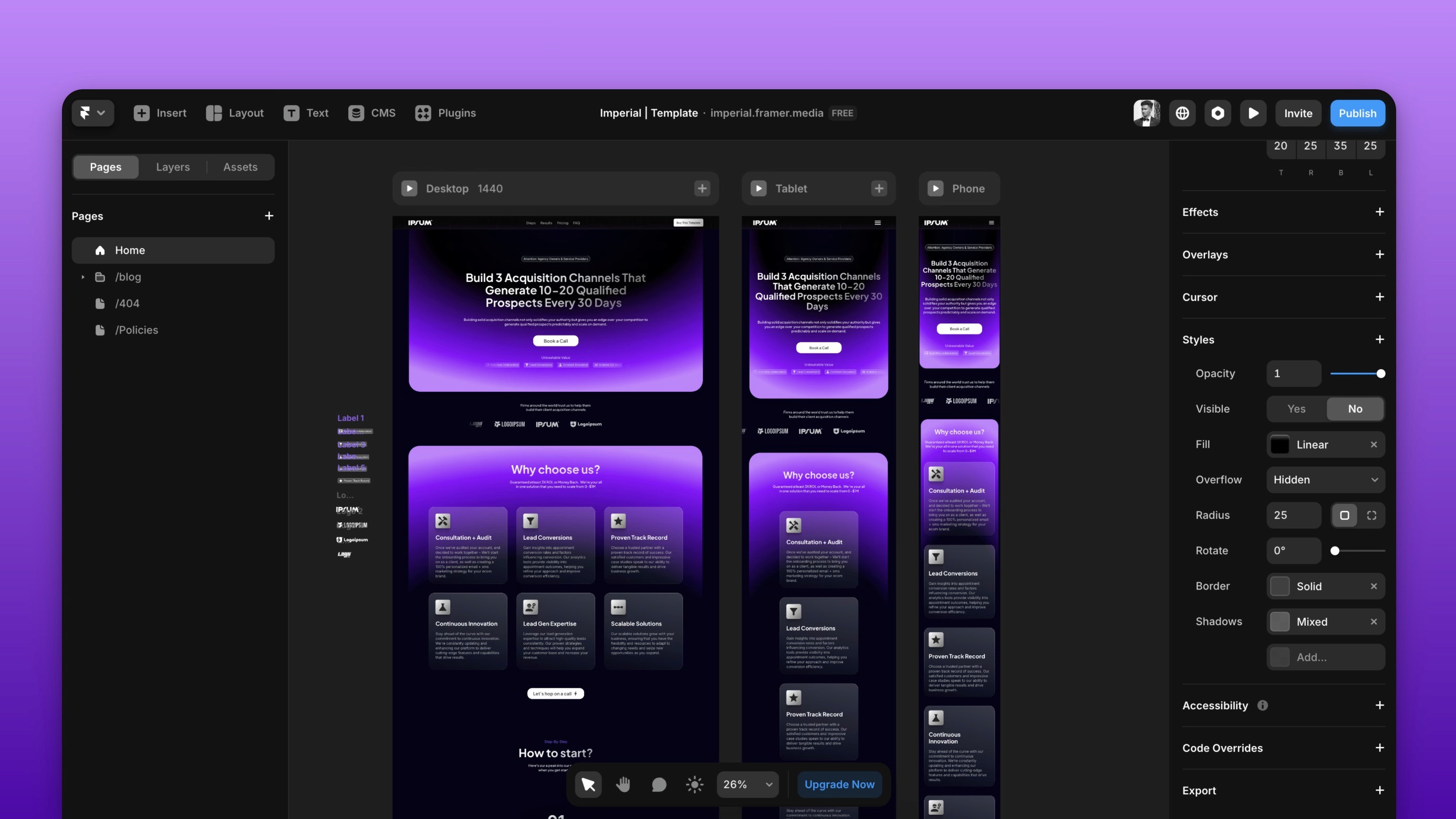1456x819 pixels.
Task: Switch to the Assets tab
Action: (x=240, y=167)
